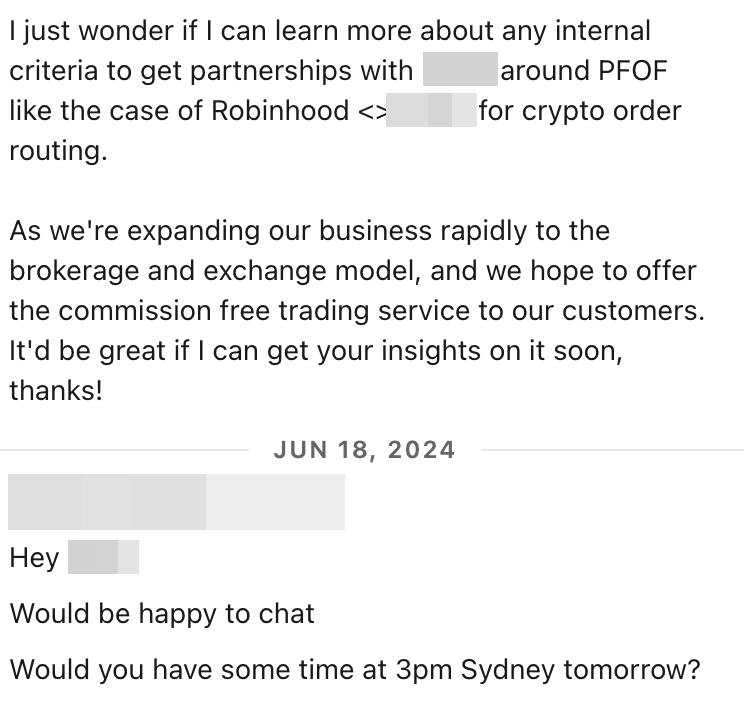Click the "As we're expanding our business" line

309,230
